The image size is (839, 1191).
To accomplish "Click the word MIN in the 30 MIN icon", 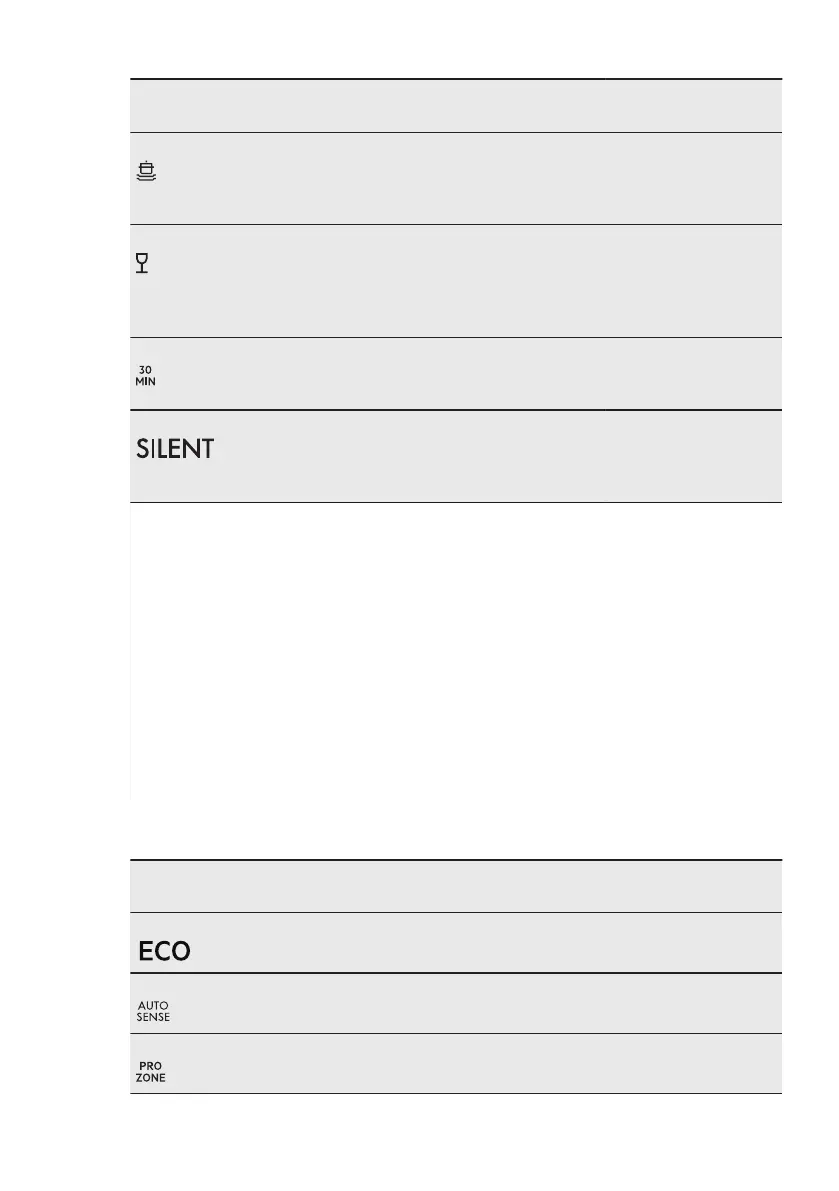I will 146,381.
